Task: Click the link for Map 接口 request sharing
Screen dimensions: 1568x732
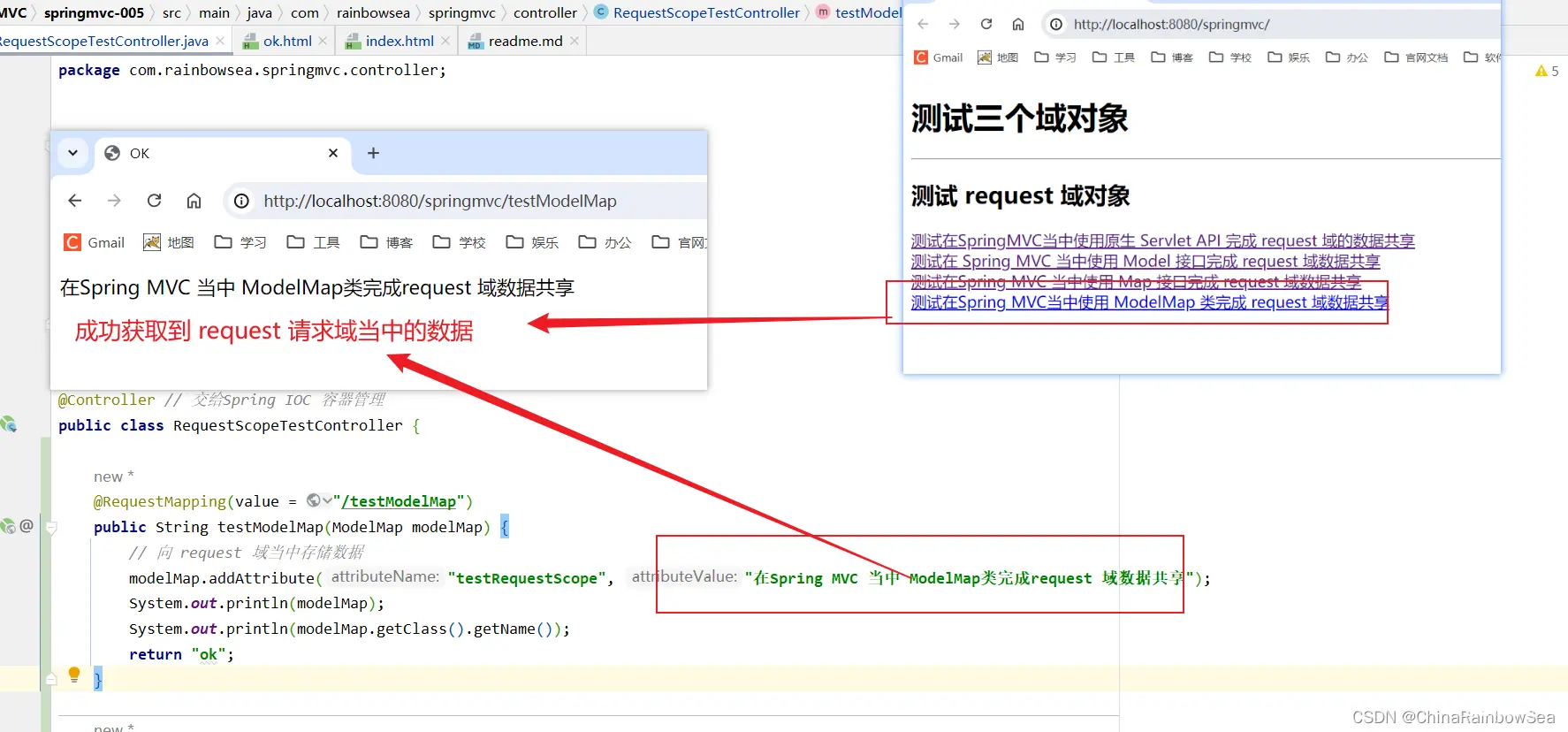Action: point(1136,281)
